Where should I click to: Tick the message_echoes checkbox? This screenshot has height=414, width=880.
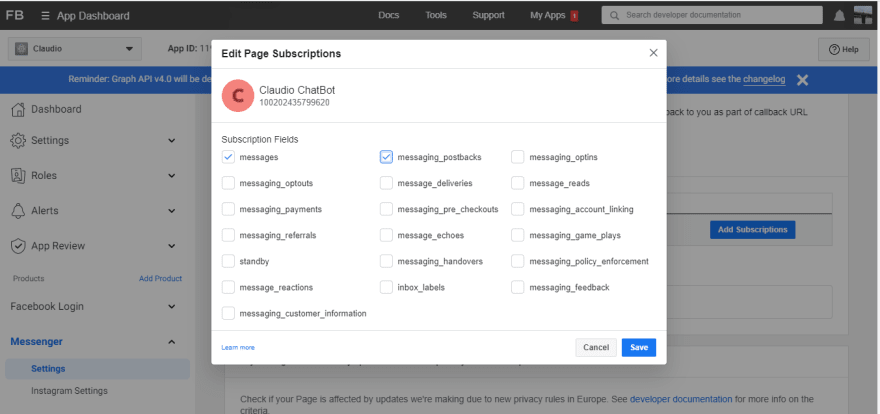(386, 235)
